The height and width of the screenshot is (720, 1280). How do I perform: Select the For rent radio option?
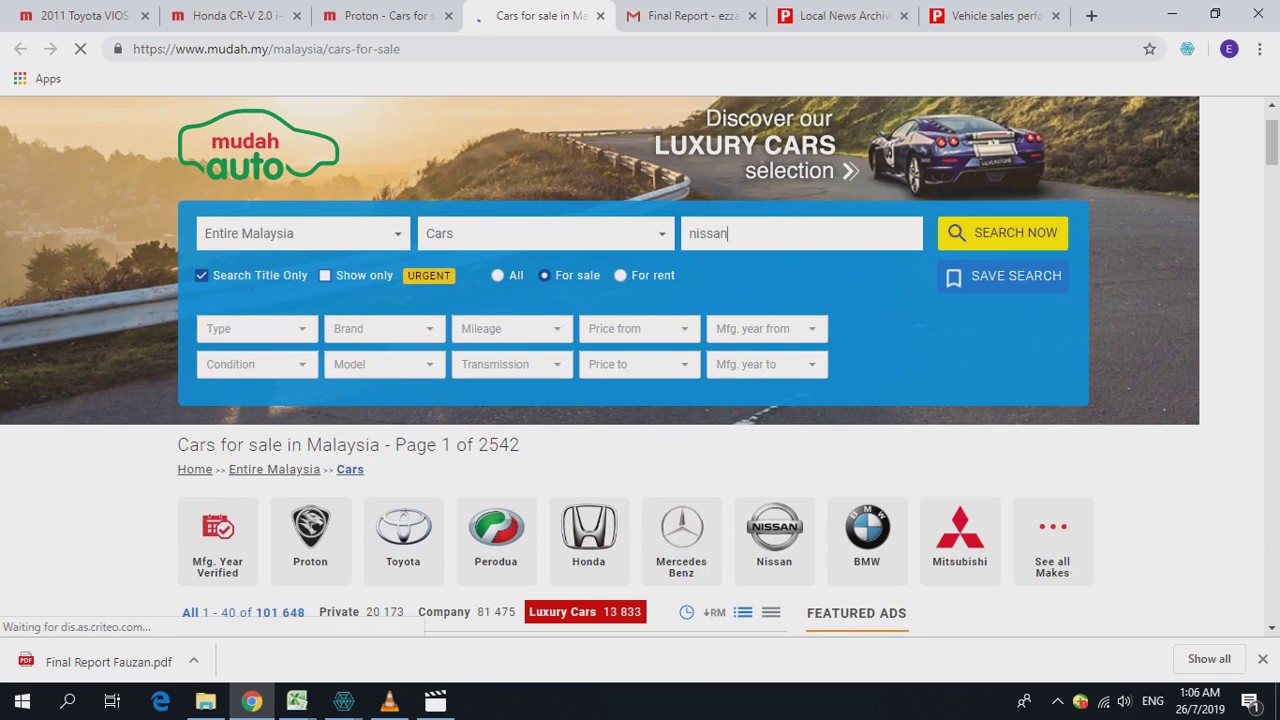click(620, 275)
